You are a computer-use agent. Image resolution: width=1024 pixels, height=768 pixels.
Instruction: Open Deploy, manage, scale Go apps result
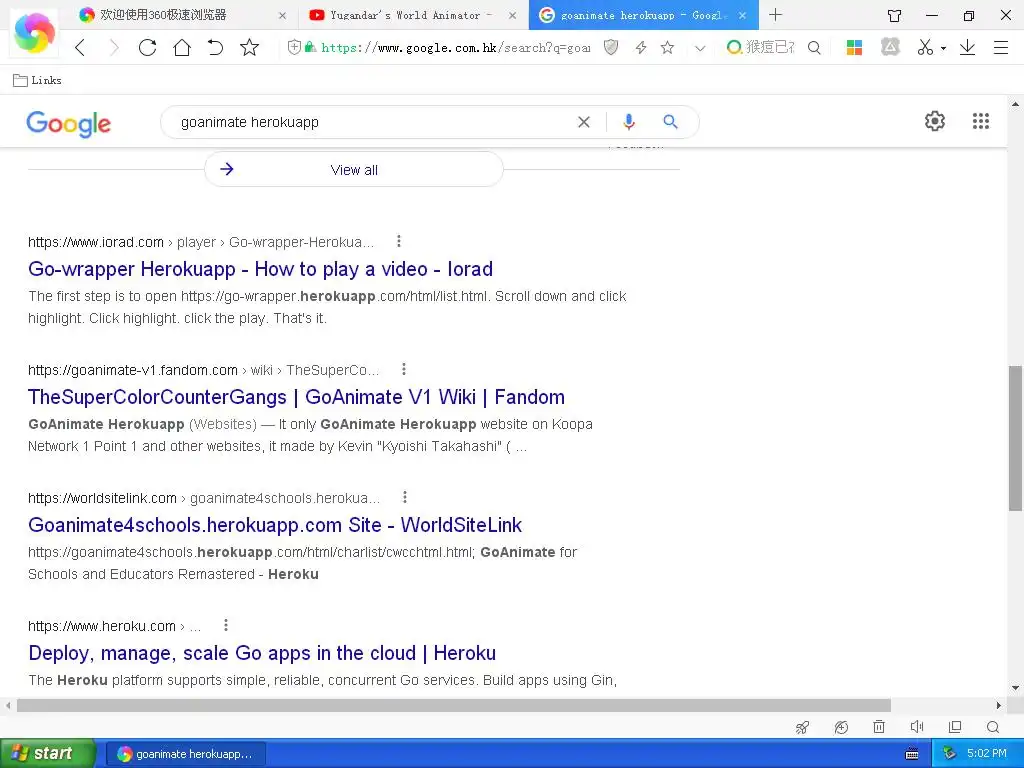point(262,653)
